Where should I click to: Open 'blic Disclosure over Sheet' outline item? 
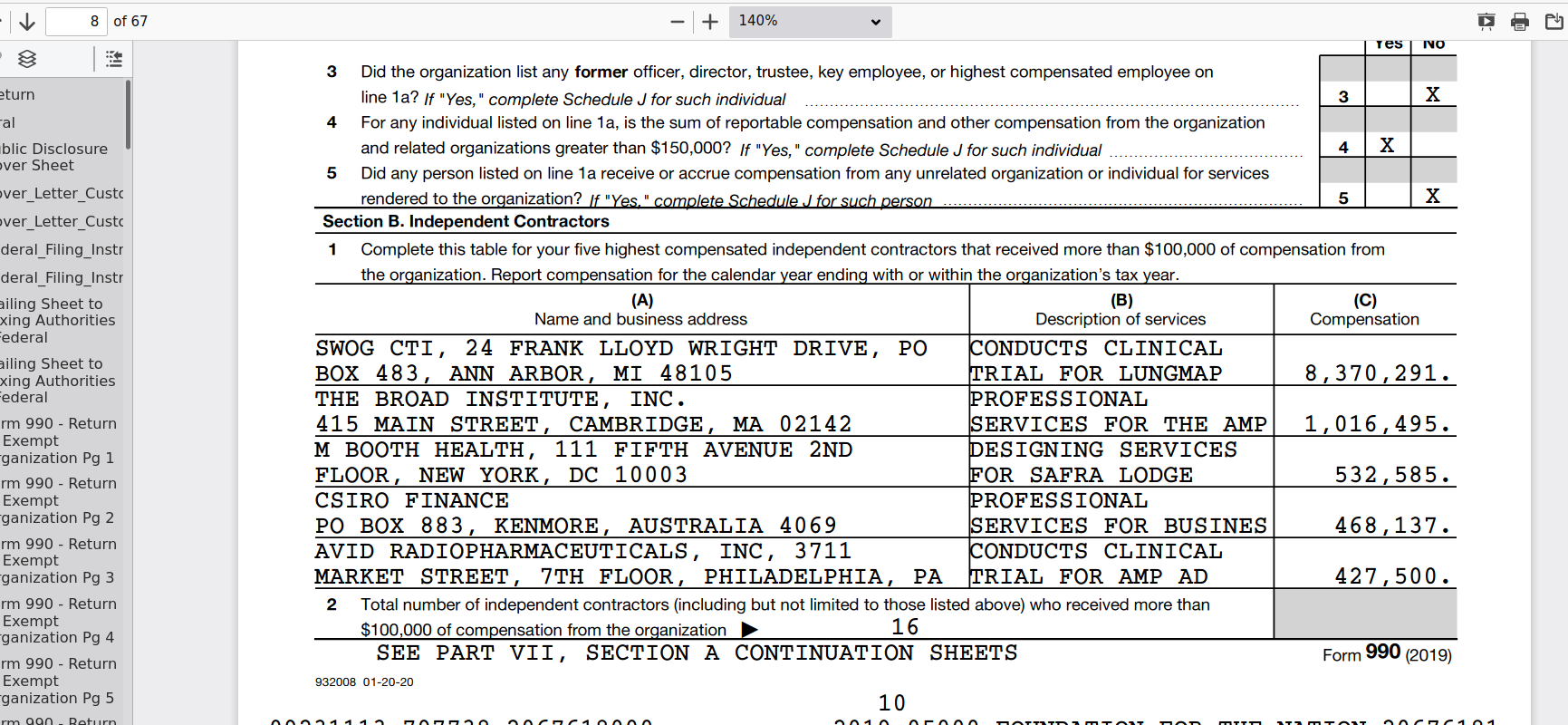[x=54, y=157]
